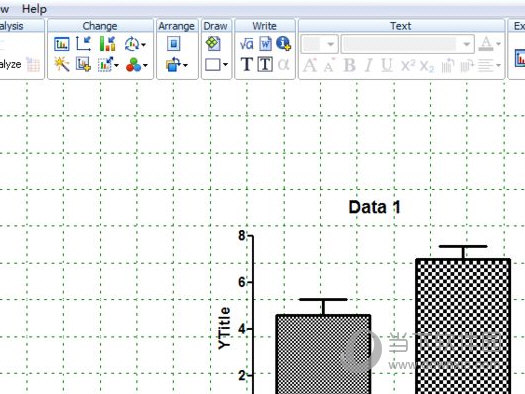Image resolution: width=525 pixels, height=394 pixels.
Task: Click the text color A icon
Action: (486, 44)
